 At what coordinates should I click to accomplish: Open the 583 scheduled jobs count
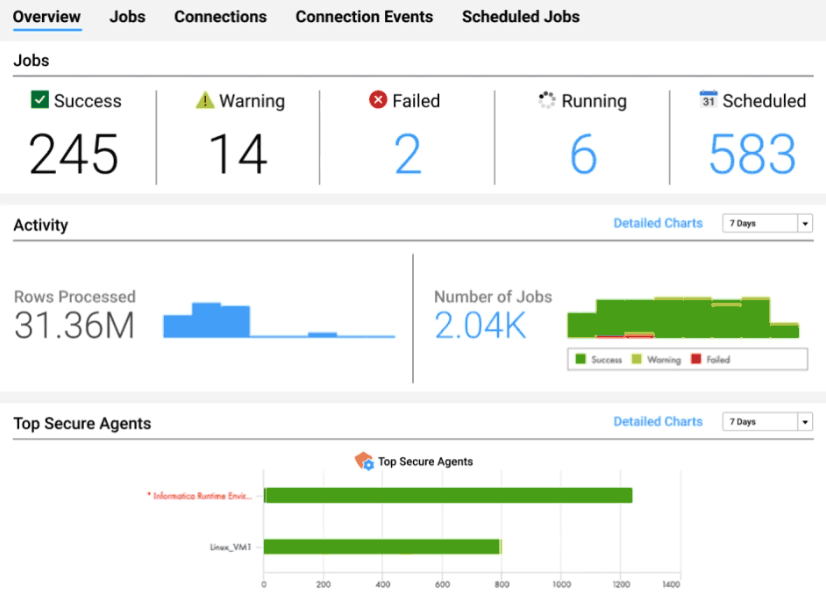tap(752, 154)
